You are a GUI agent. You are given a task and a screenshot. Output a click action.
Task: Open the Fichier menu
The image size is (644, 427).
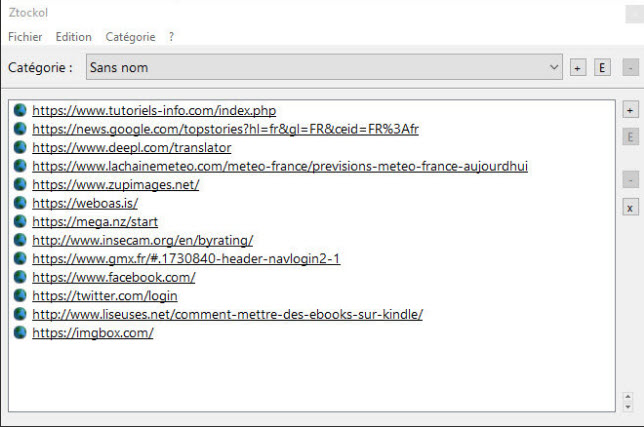click(x=25, y=37)
